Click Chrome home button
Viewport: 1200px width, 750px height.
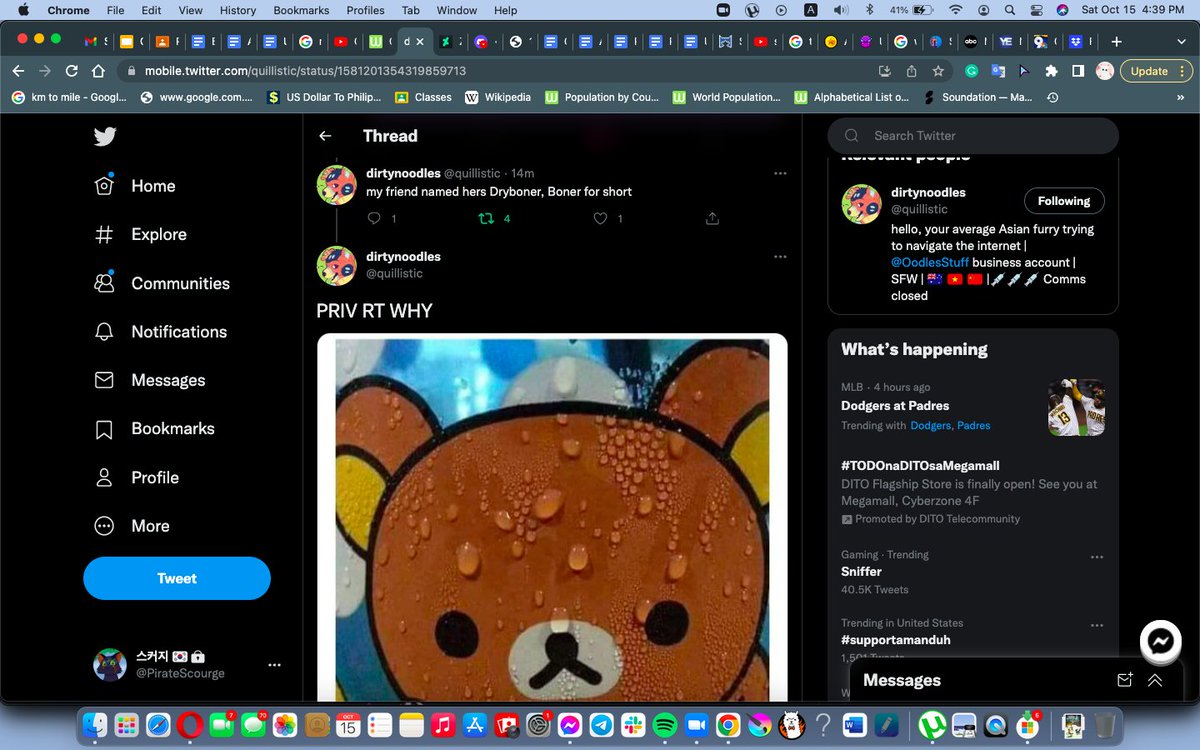98,71
